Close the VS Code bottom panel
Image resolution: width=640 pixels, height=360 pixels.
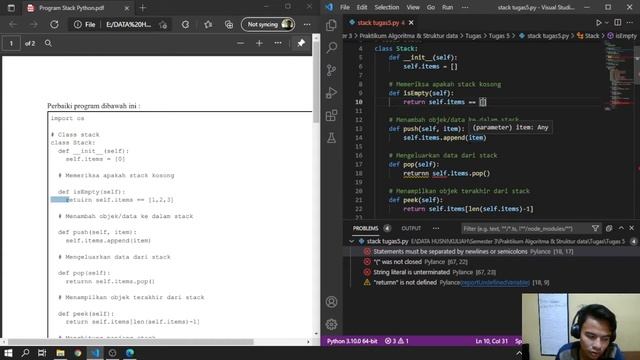point(631,229)
